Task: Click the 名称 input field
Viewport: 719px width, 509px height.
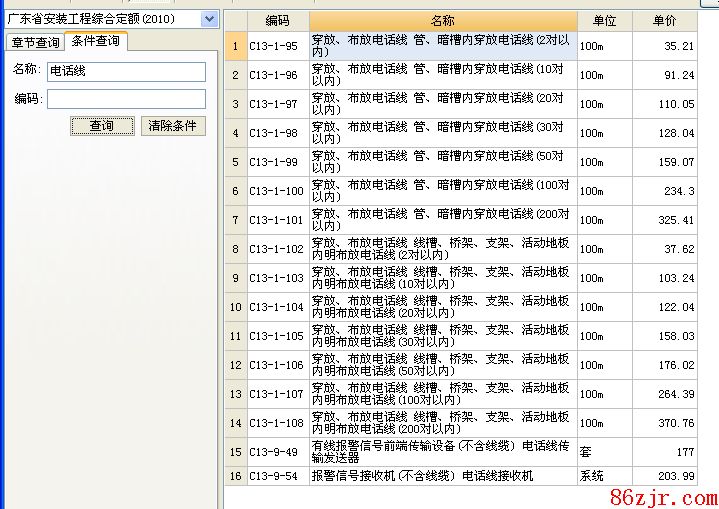Action: click(126, 72)
